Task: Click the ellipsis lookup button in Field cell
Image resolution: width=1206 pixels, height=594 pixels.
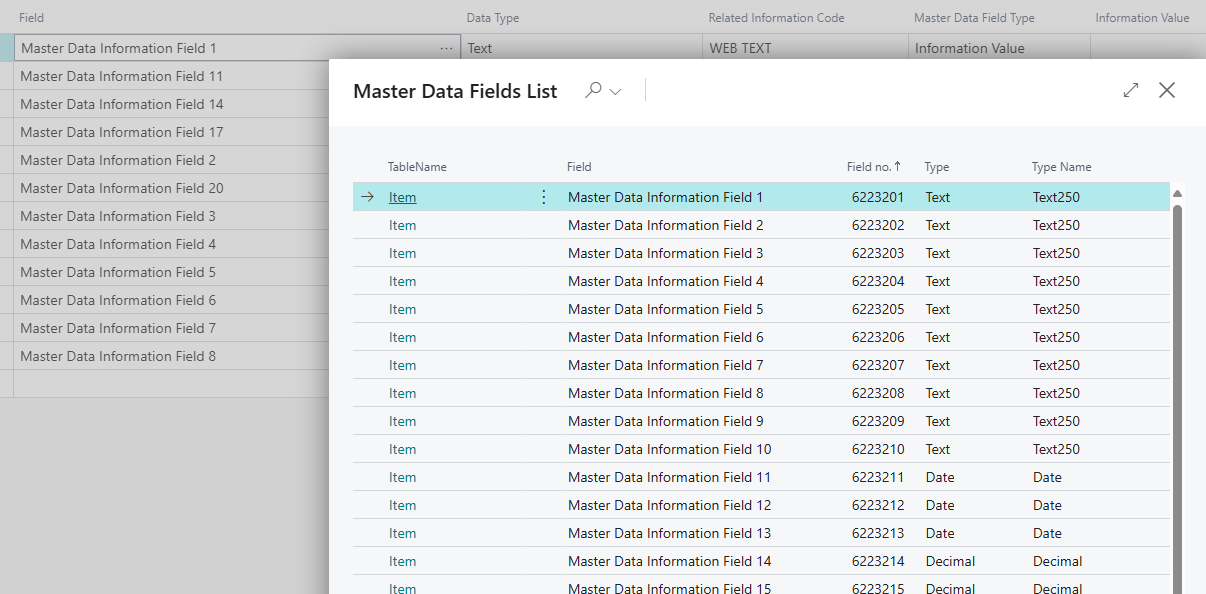Action: (x=446, y=48)
